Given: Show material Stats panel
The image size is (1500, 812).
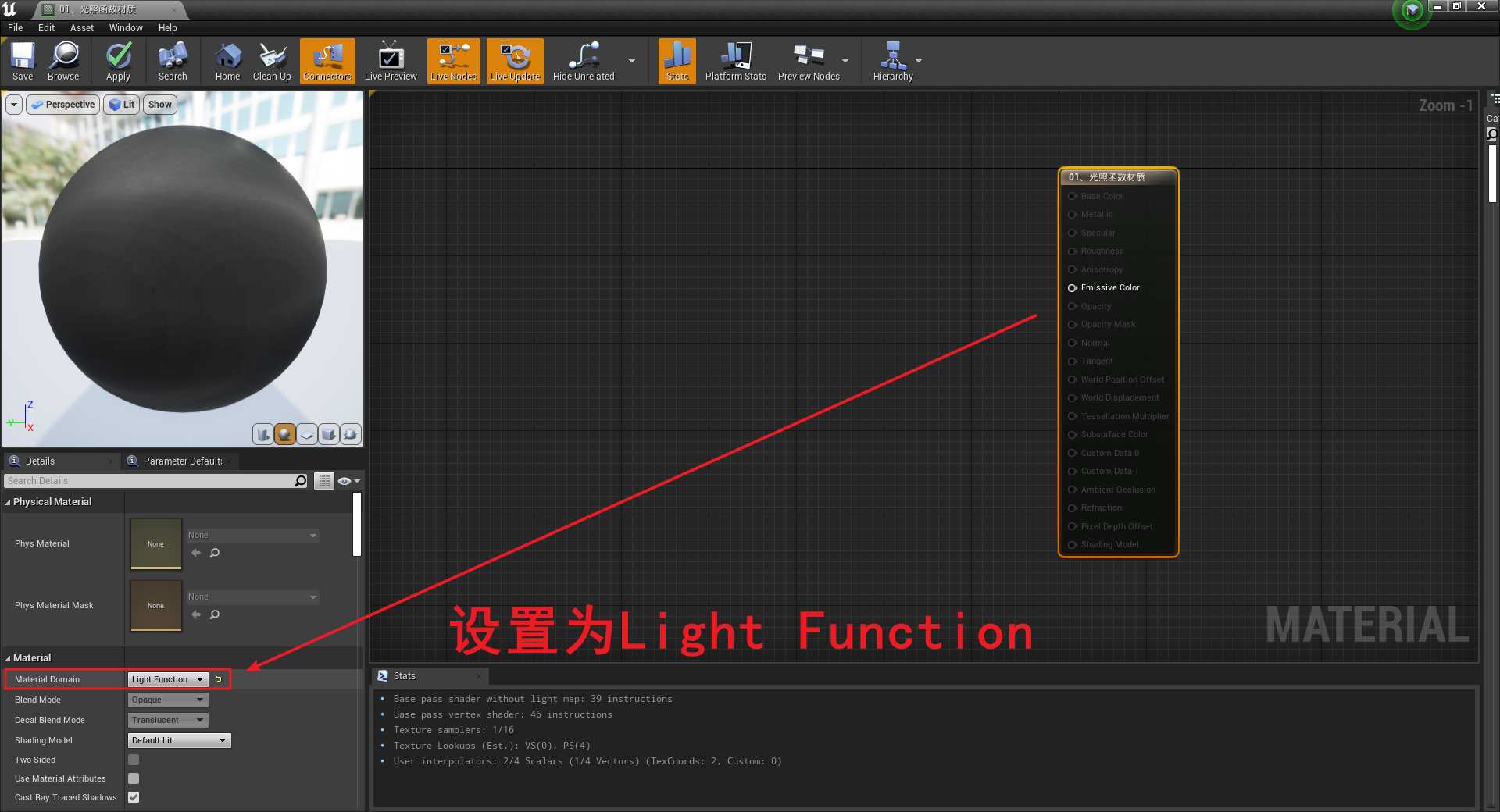Looking at the screenshot, I should point(677,61).
